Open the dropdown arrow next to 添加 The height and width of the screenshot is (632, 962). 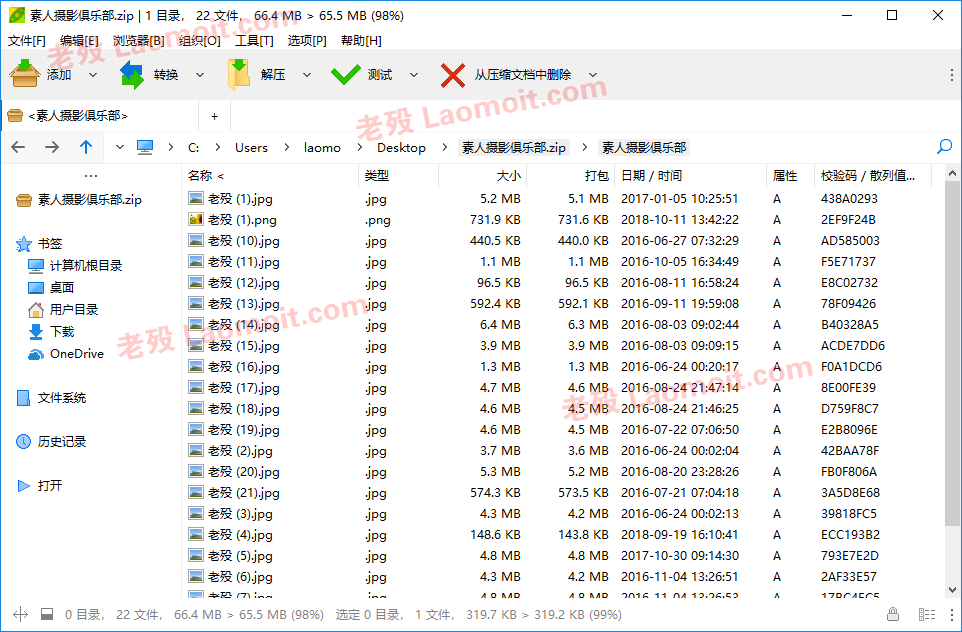93,75
